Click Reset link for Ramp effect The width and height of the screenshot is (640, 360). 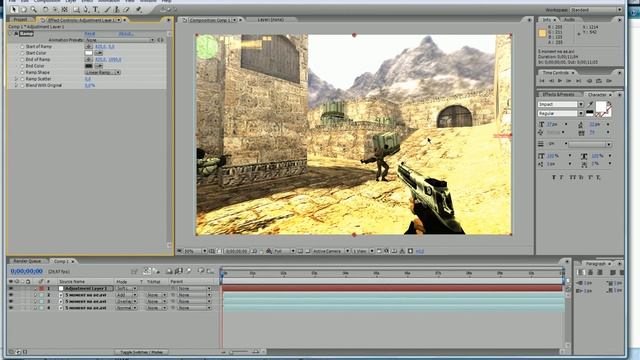coord(90,34)
